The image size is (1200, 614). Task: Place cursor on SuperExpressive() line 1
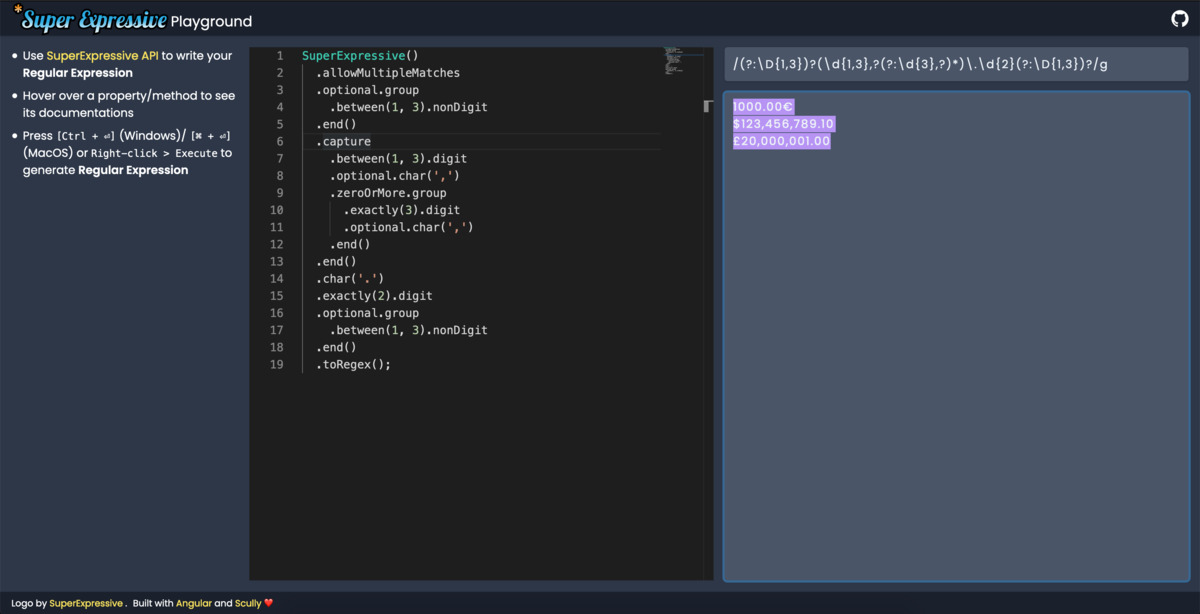[x=360, y=56]
